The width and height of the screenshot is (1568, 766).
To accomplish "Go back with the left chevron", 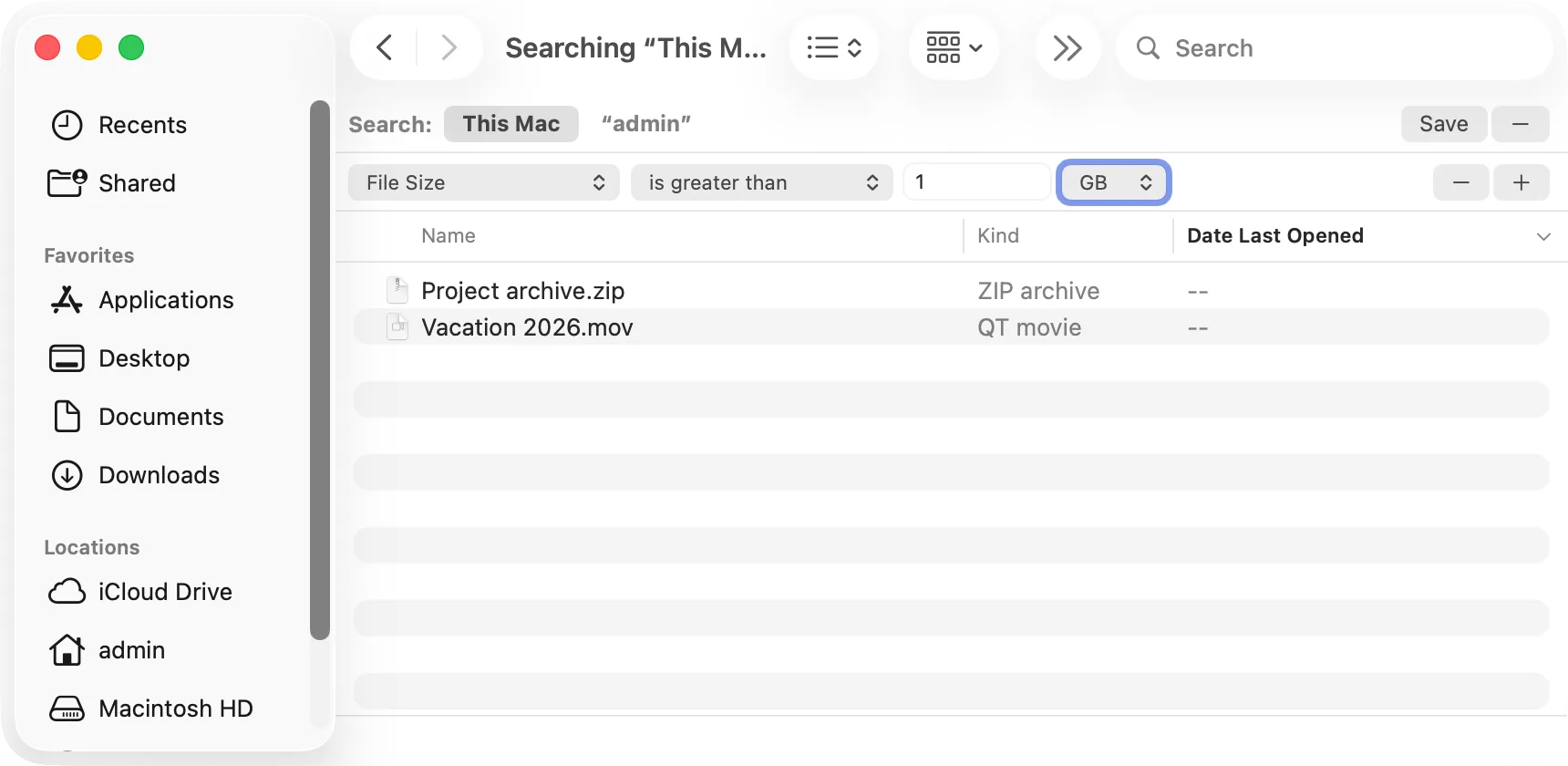I will click(x=385, y=47).
